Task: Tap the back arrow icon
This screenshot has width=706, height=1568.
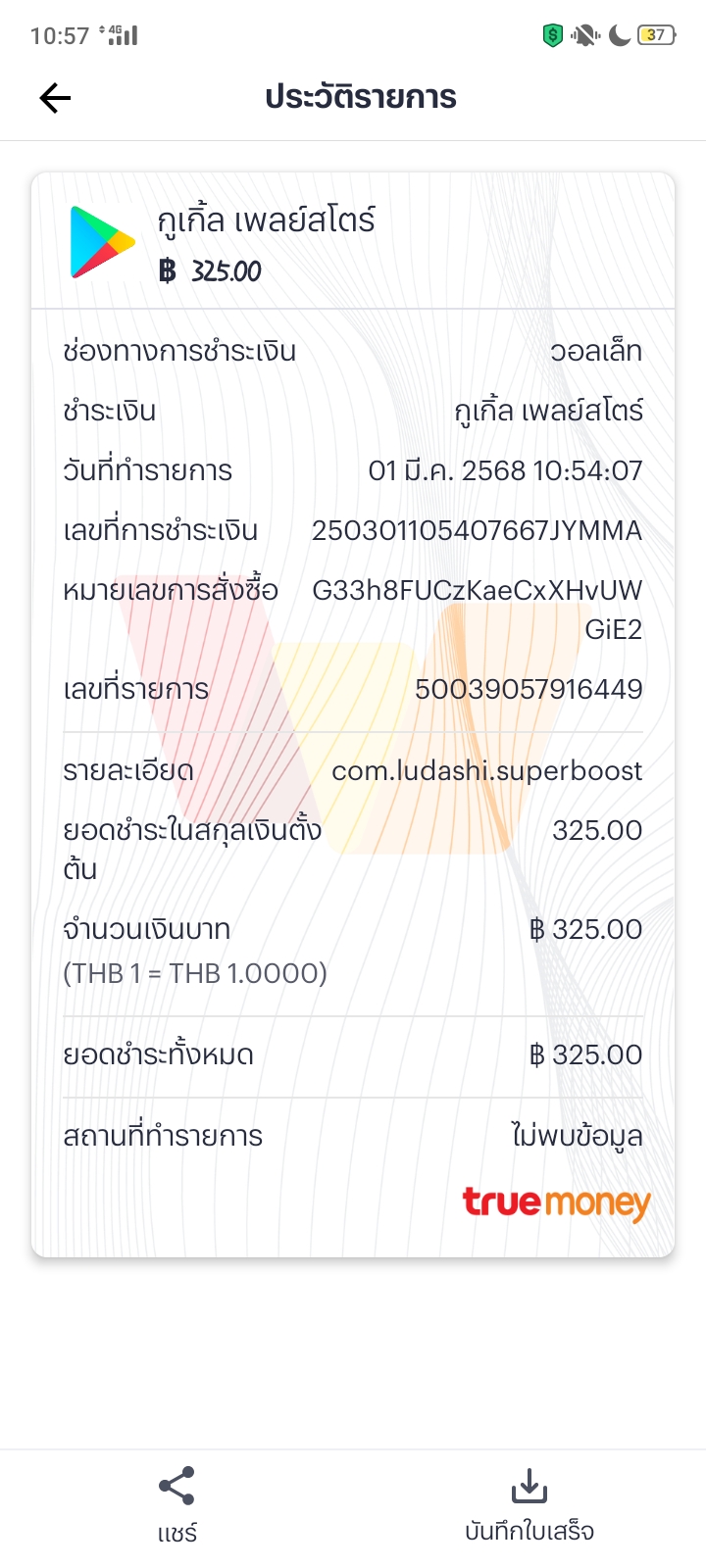Action: pyautogui.click(x=55, y=97)
